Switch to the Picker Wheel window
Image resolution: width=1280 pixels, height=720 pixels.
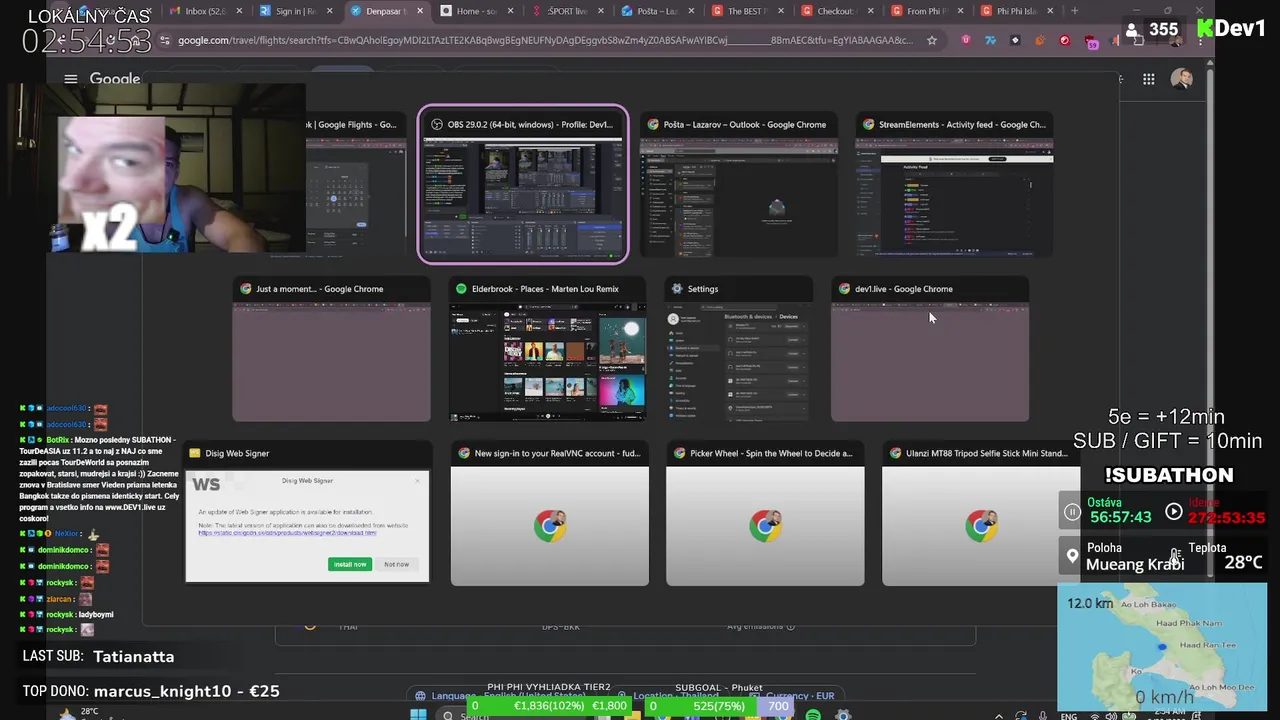click(765, 514)
